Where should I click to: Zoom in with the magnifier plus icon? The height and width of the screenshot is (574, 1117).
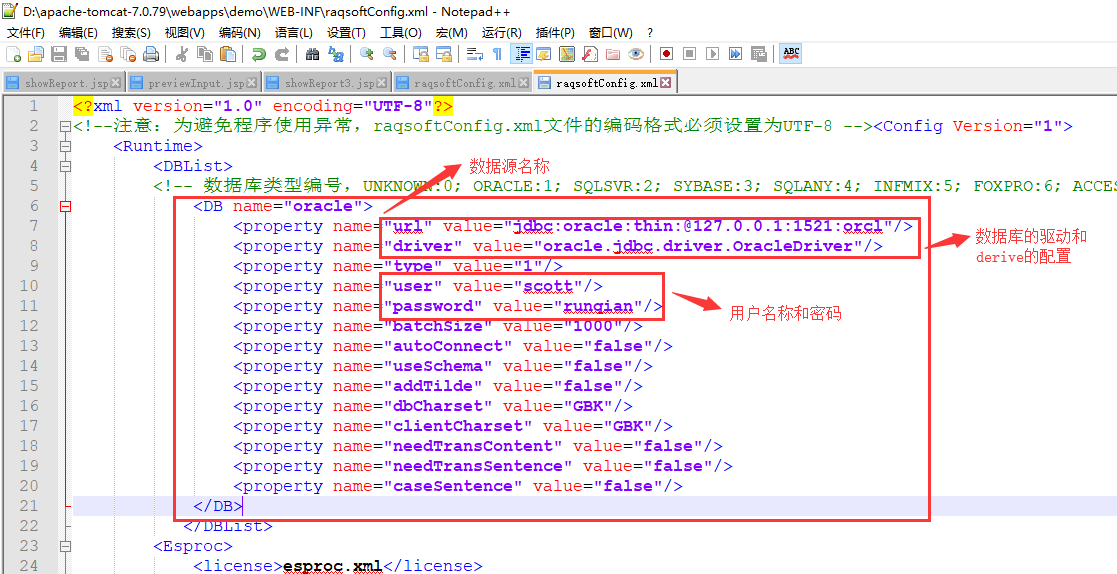(x=366, y=53)
